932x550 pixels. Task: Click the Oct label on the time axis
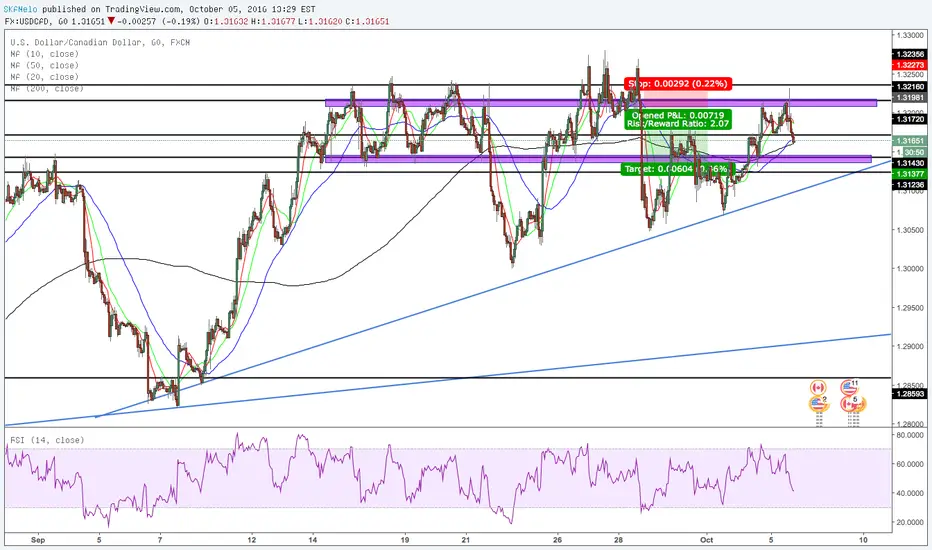point(706,540)
